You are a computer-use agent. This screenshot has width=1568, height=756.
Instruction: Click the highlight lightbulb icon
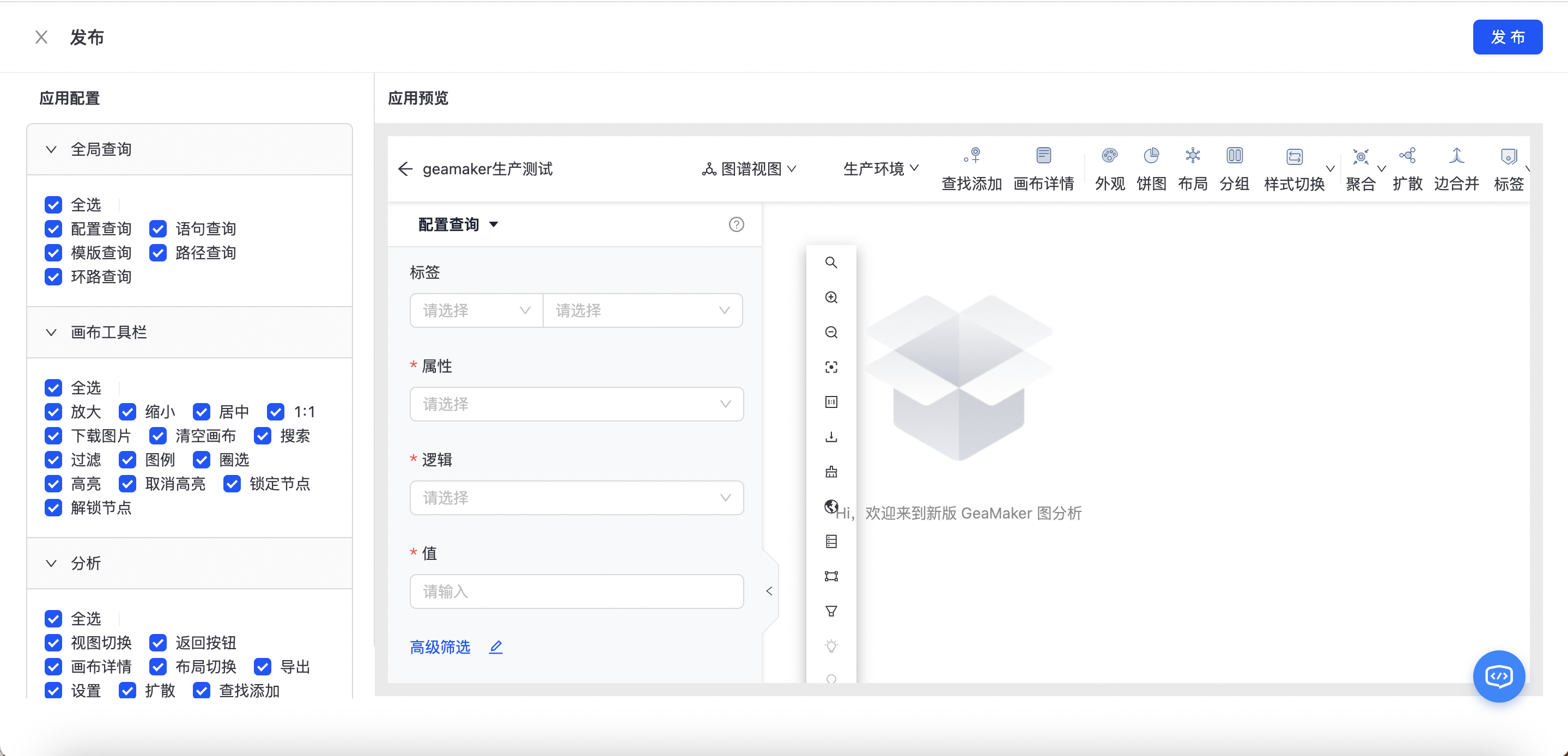[x=831, y=646]
